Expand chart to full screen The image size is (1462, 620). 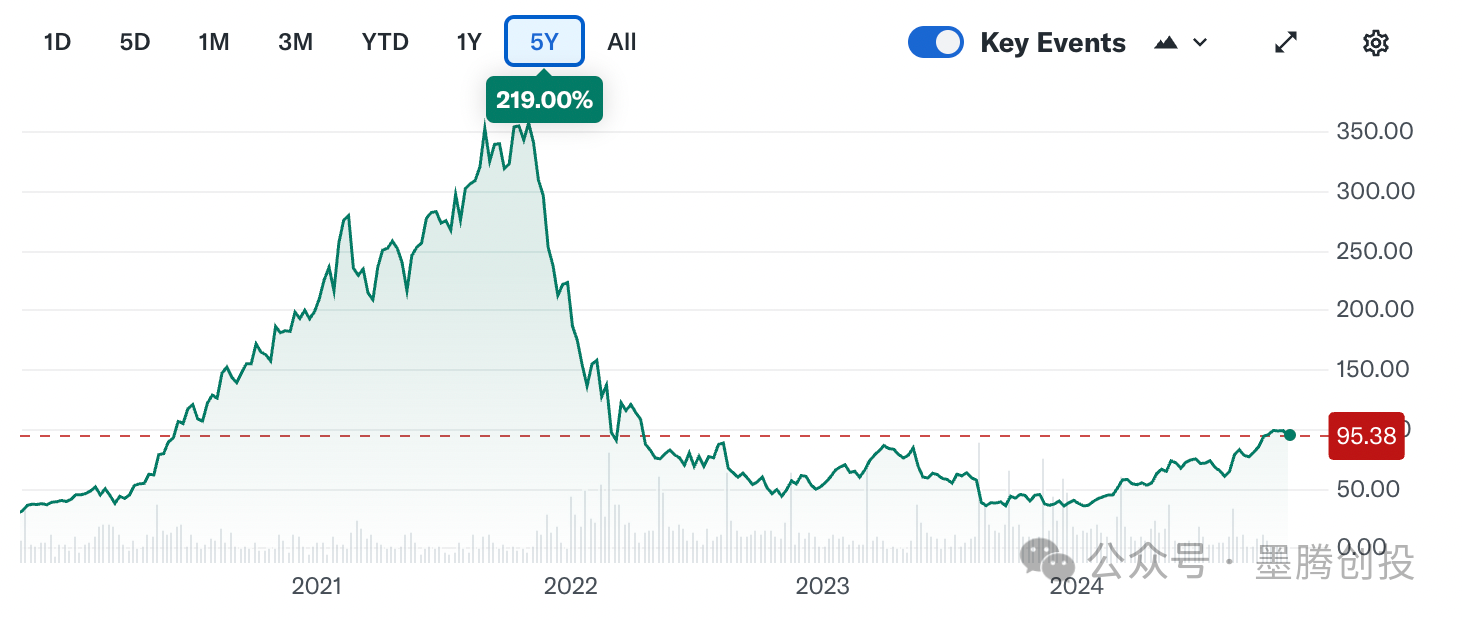[1286, 43]
